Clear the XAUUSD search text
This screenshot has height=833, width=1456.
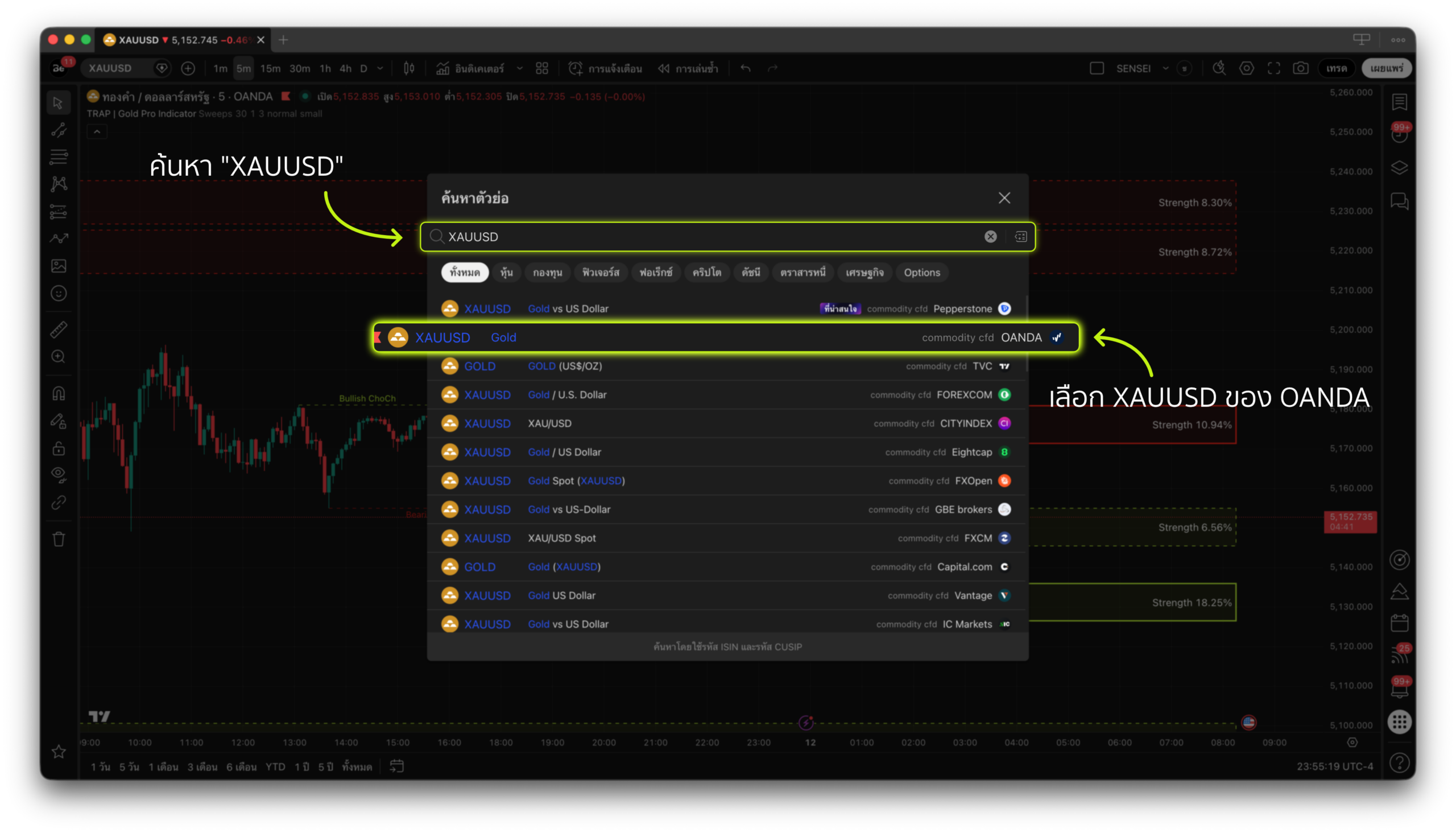[x=990, y=236]
